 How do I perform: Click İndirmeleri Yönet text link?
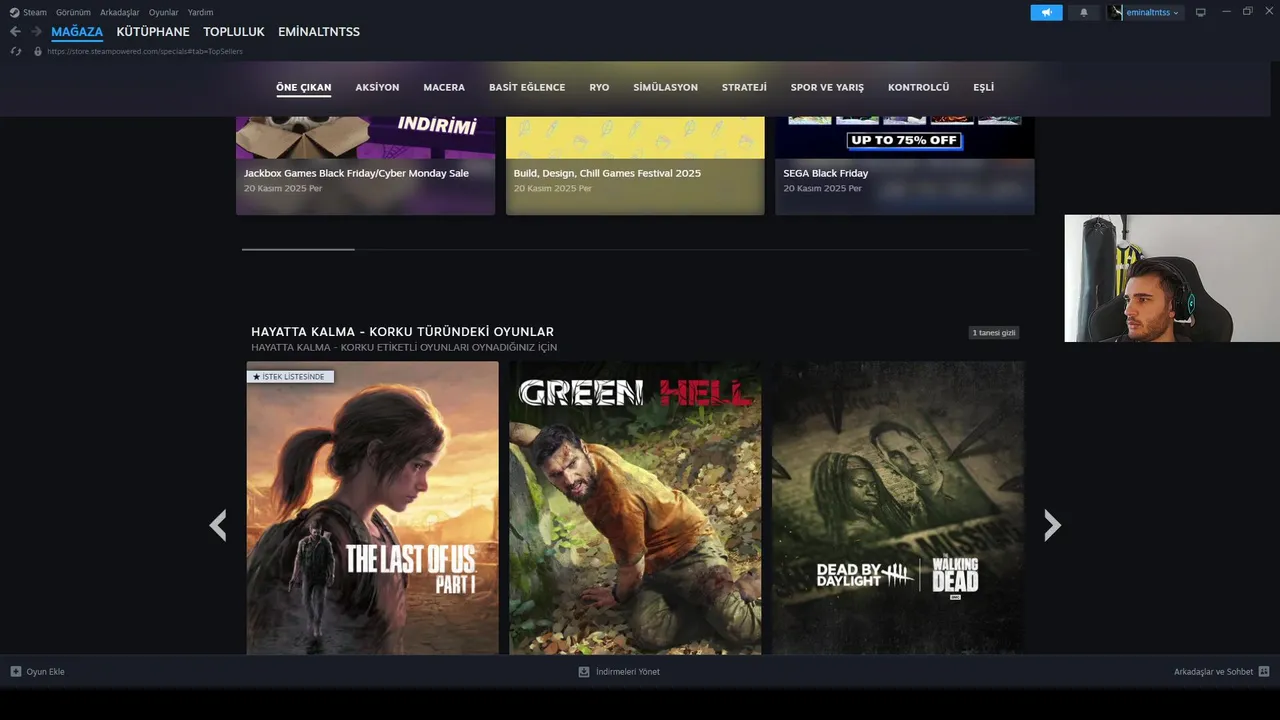click(x=628, y=672)
